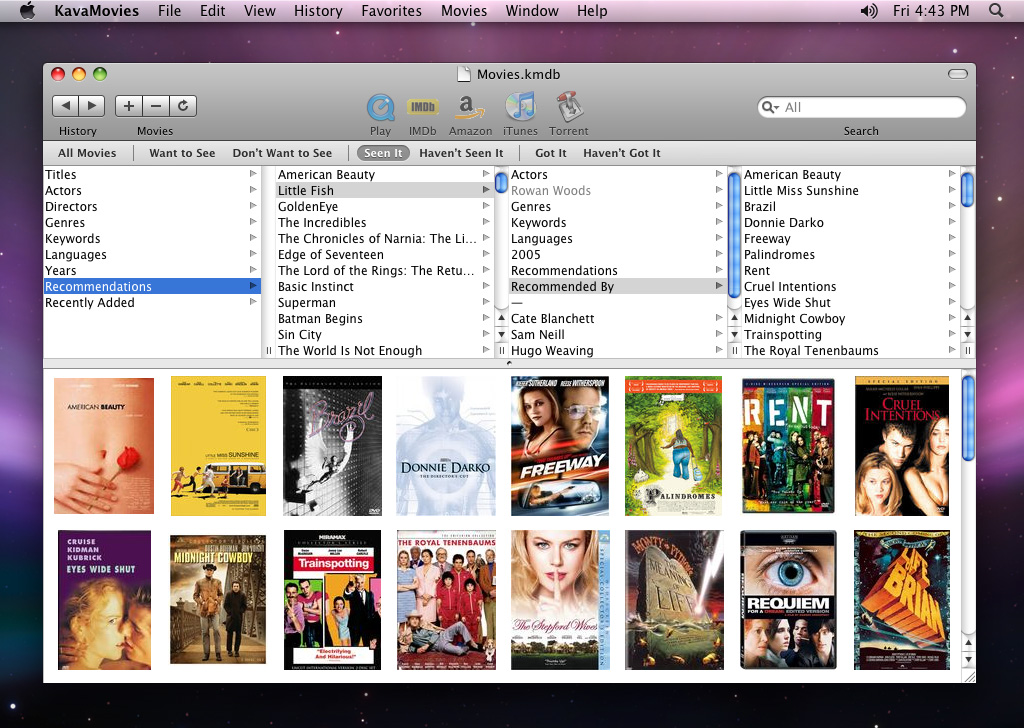Click the poster grid scrollbar thumb

pos(968,418)
